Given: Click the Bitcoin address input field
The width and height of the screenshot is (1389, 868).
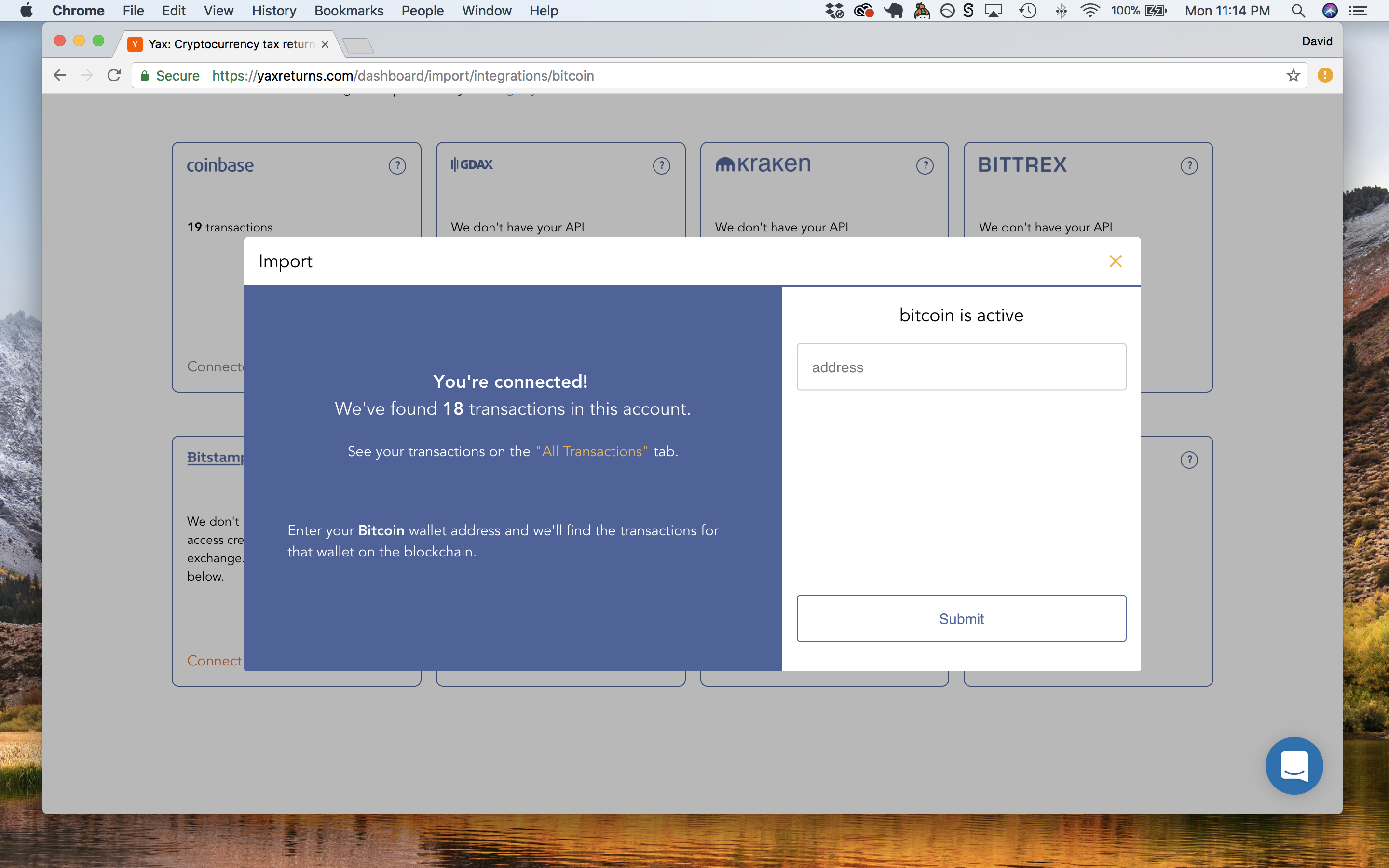Looking at the screenshot, I should (961, 367).
